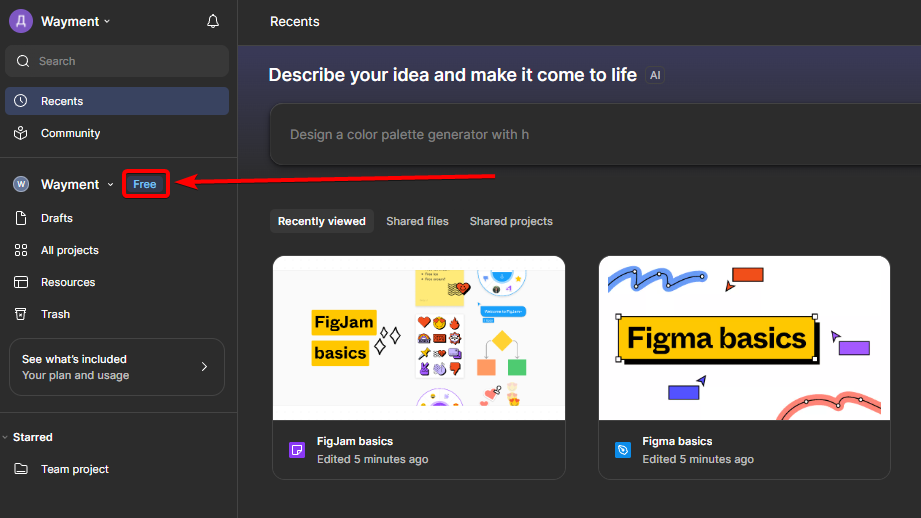Click the Resources panel icon

click(21, 282)
